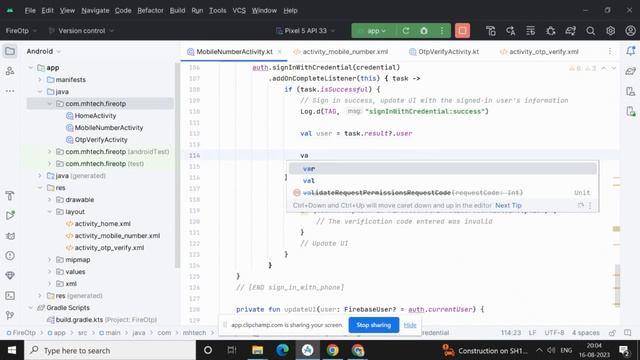Click Next Tip link in completion popup
This screenshot has height=360, width=640.
pyautogui.click(x=508, y=205)
